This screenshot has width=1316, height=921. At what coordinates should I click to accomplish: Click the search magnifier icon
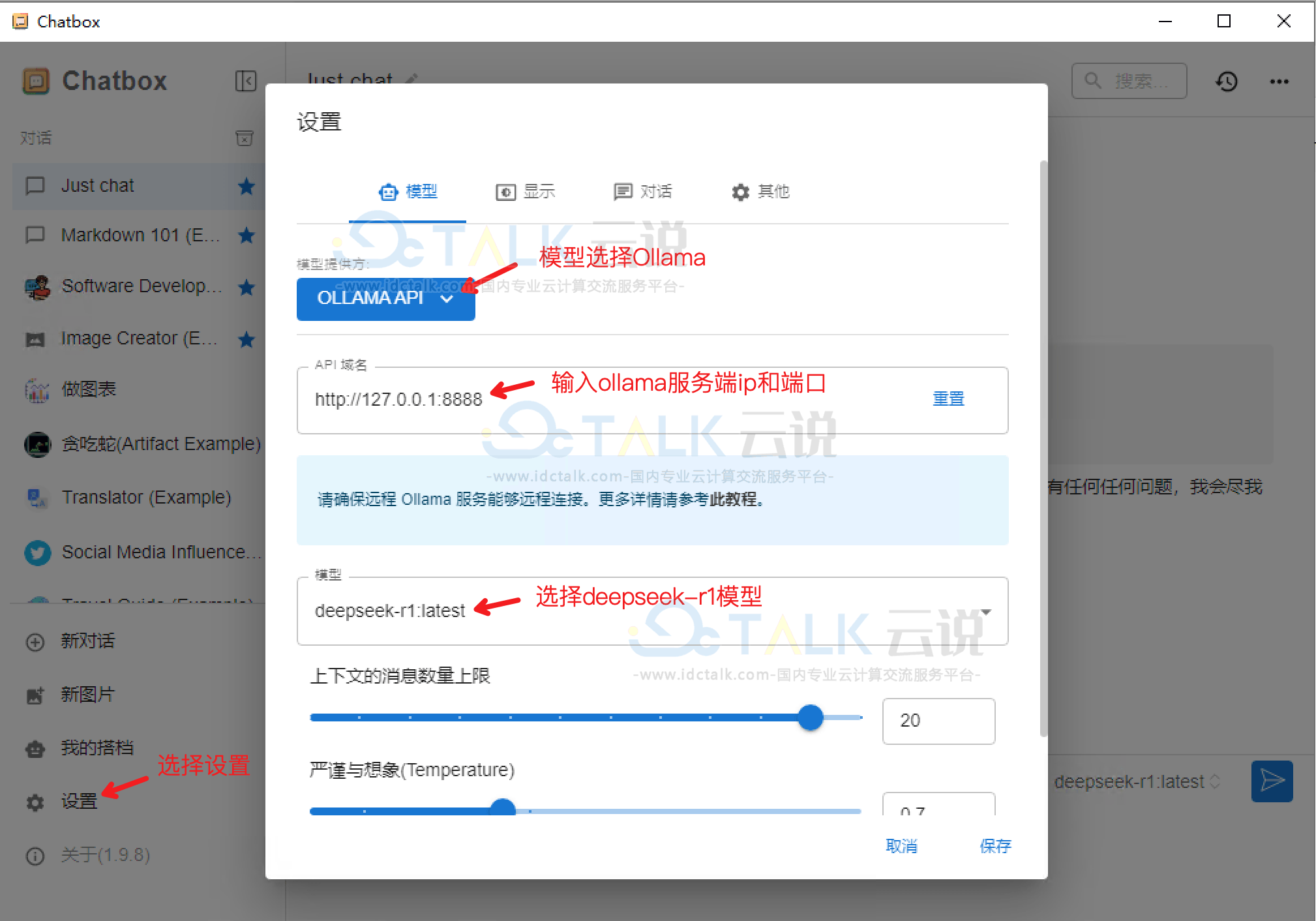click(x=1093, y=81)
